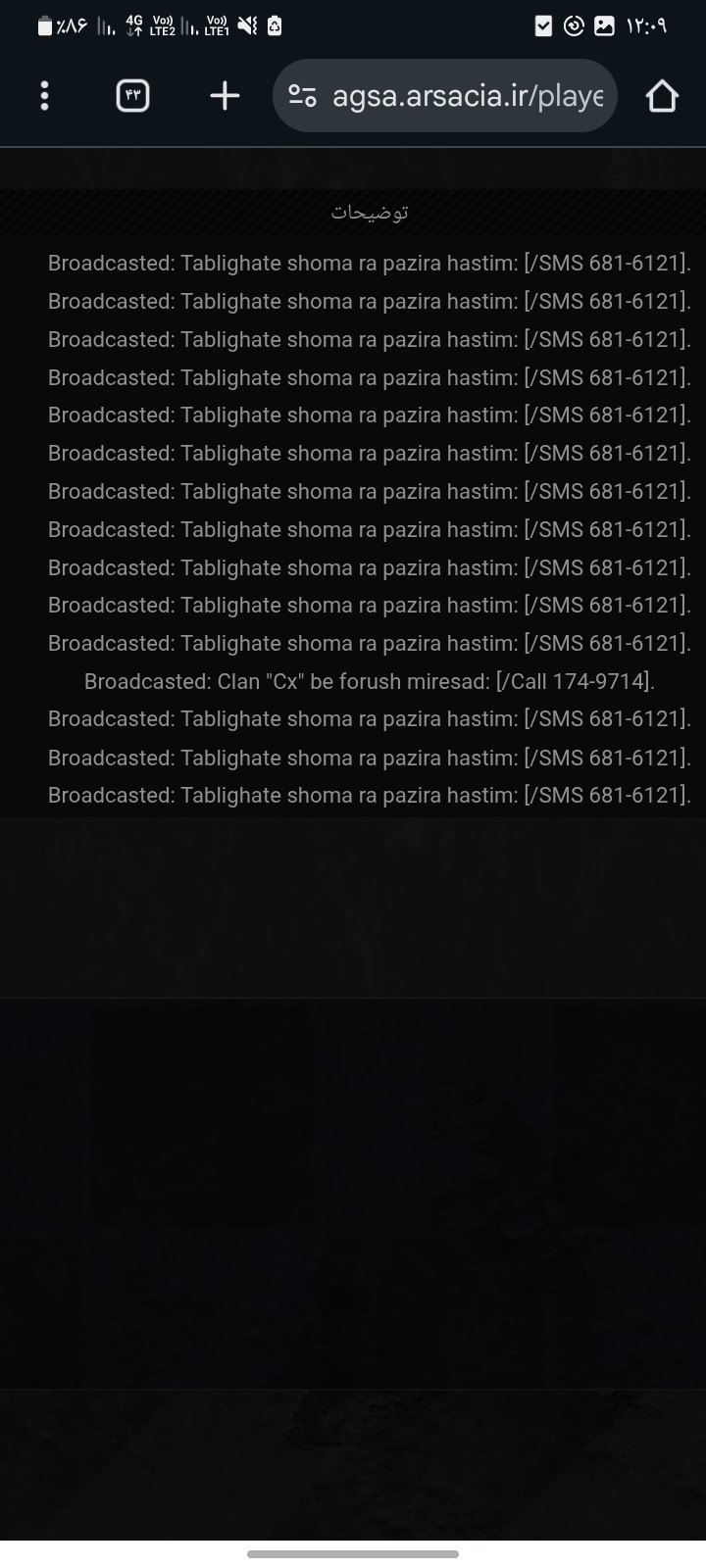Tap the site settings icon in address bar
Screen dimensions: 706x1568
[302, 96]
